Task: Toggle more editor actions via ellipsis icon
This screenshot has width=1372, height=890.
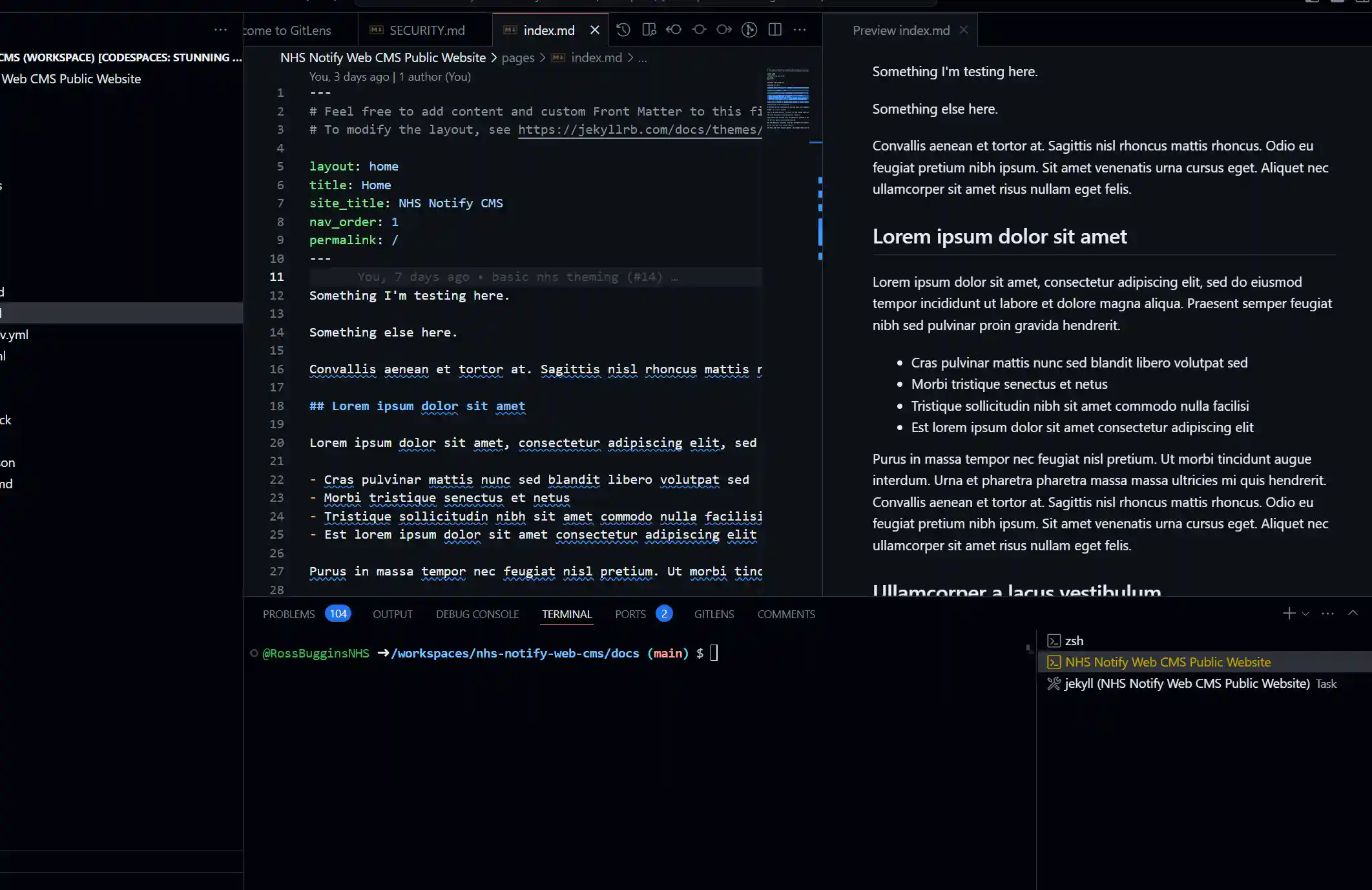Action: (x=800, y=30)
